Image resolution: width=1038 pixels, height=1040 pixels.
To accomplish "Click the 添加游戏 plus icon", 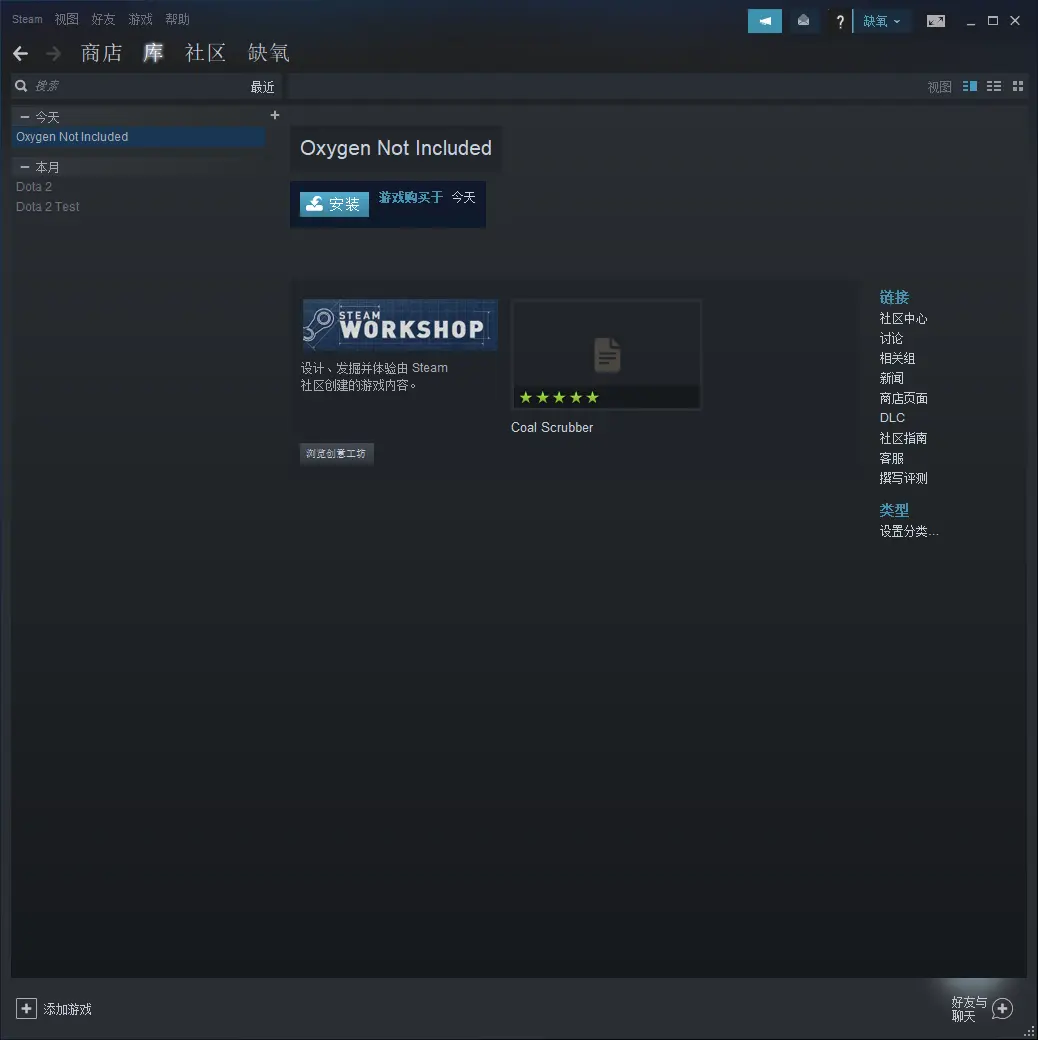I will click(x=27, y=1008).
